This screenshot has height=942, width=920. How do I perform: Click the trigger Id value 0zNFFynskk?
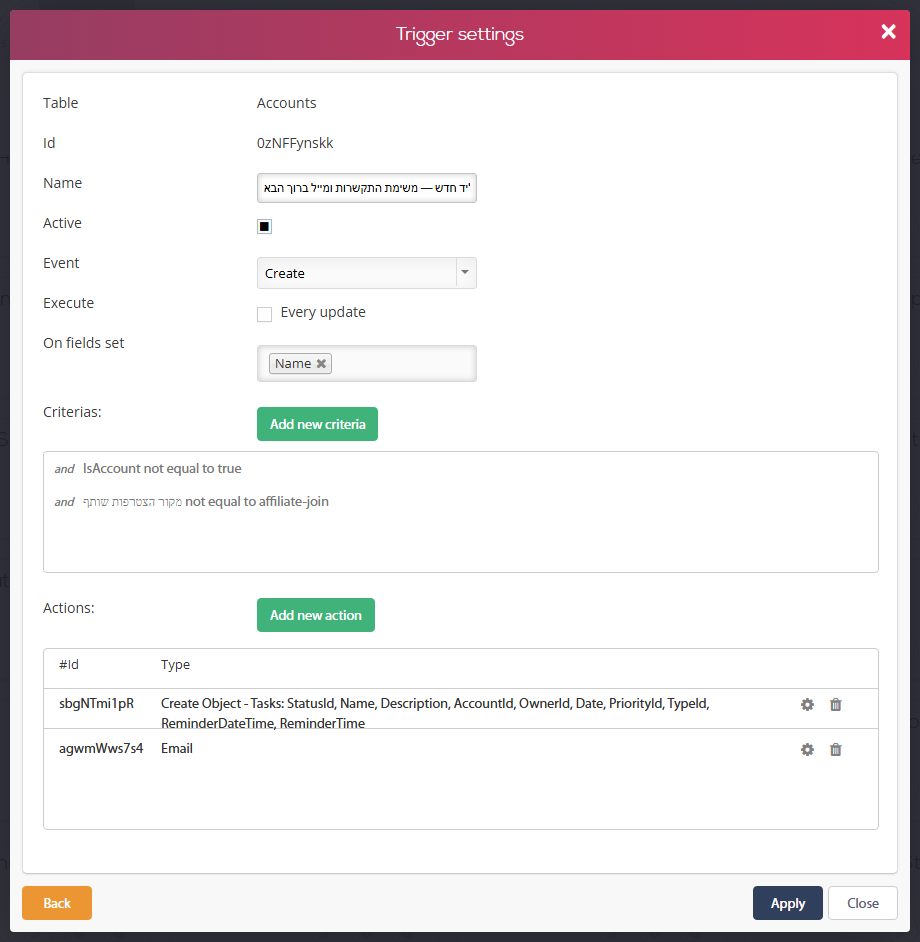pyautogui.click(x=295, y=143)
